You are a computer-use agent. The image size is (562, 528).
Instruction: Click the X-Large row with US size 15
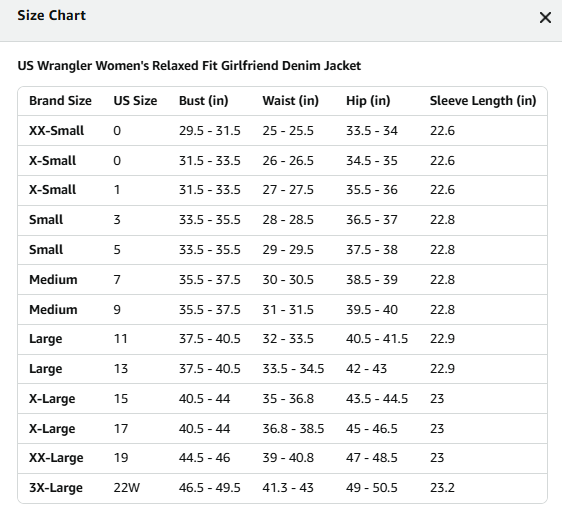(x=282, y=399)
